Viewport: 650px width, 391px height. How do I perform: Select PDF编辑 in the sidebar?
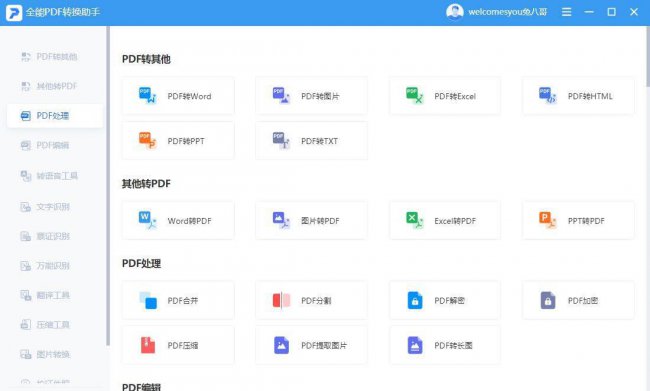pyautogui.click(x=55, y=145)
